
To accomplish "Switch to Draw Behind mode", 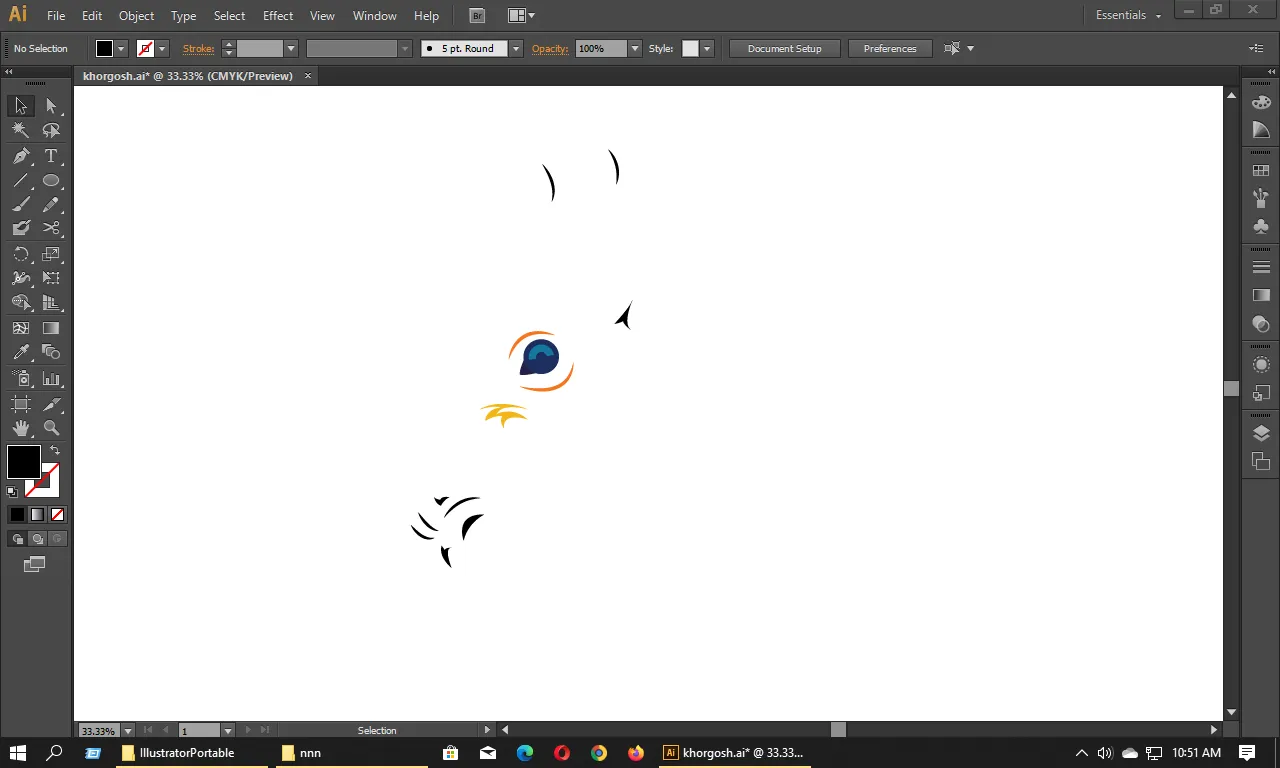I will pyautogui.click(x=37, y=539).
